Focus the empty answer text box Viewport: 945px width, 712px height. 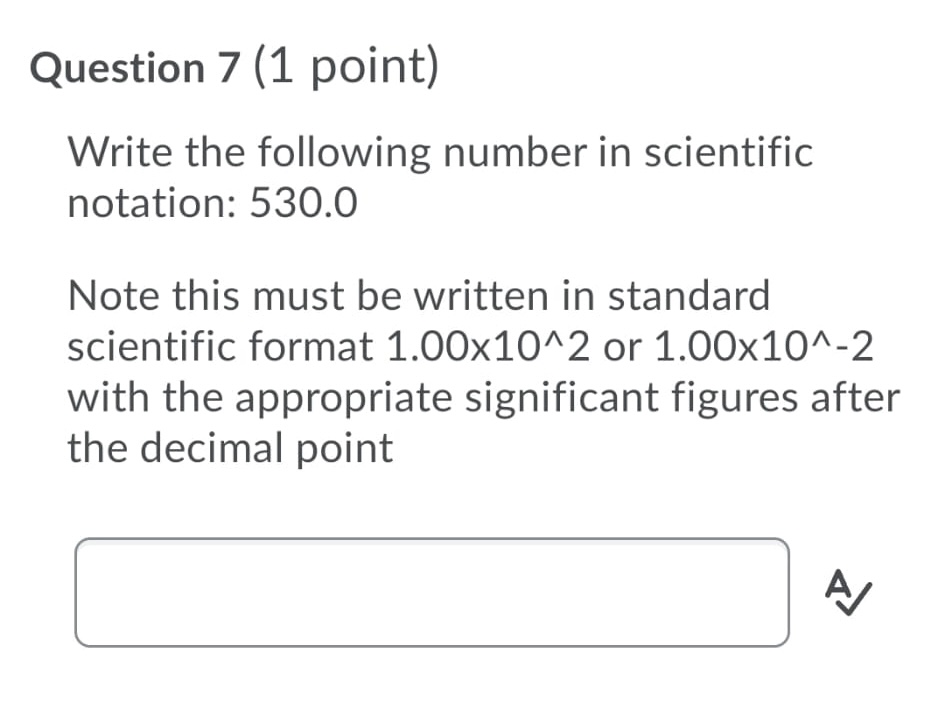pos(431,593)
